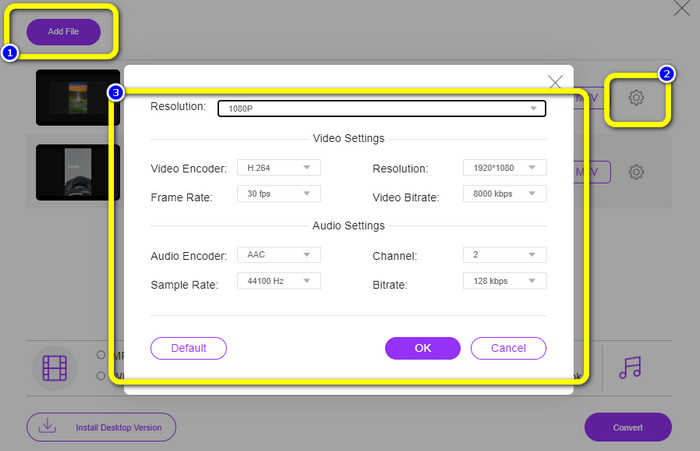Select the second video thumbnail

click(x=78, y=172)
